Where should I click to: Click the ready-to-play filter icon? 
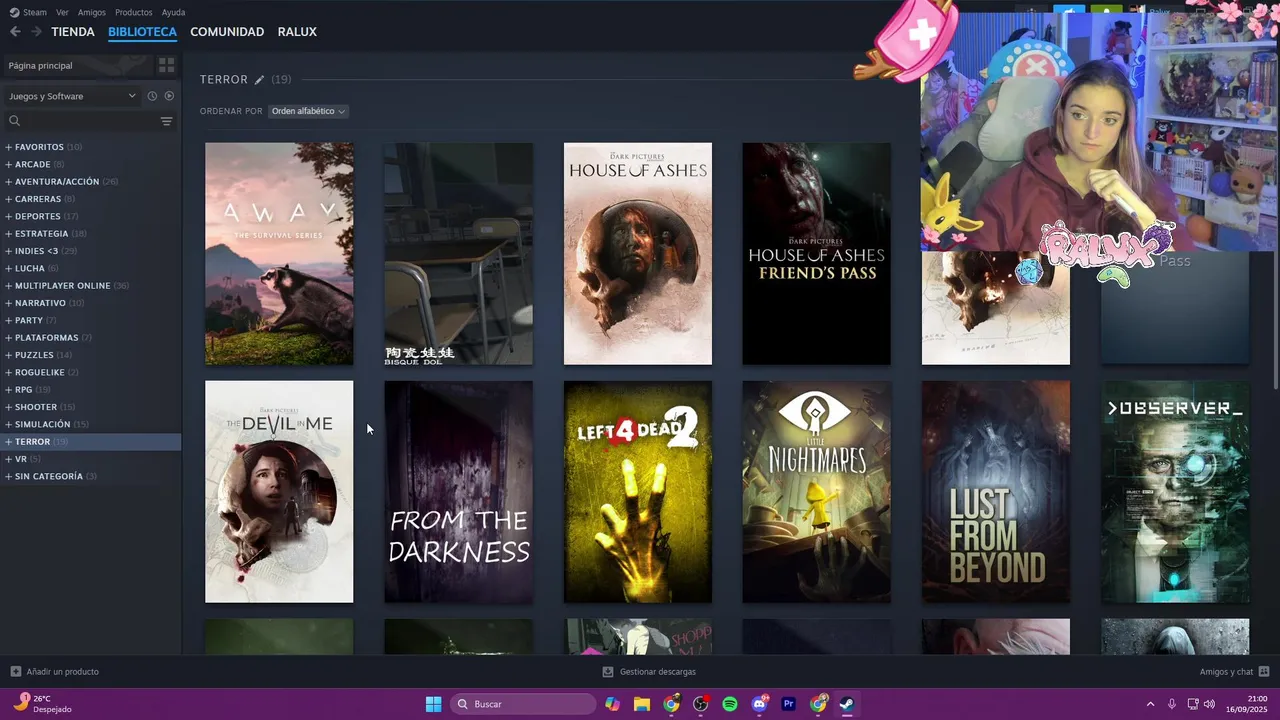tap(169, 96)
